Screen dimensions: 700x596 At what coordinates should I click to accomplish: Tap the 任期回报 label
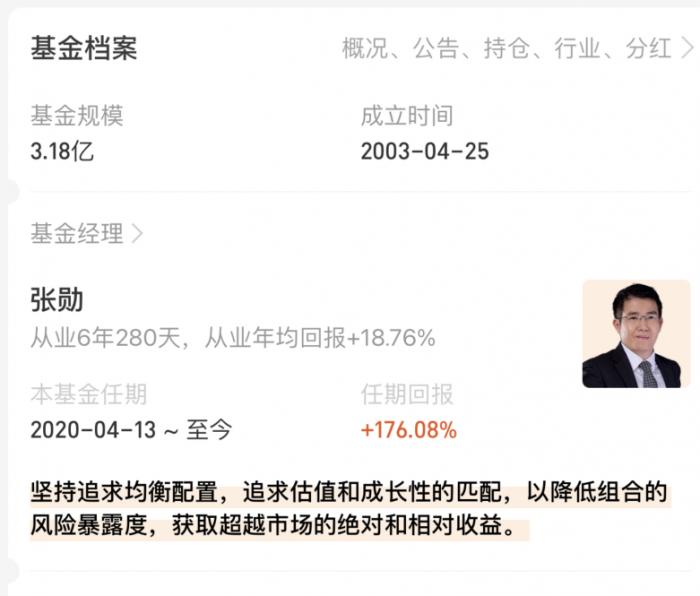[x=407, y=394]
